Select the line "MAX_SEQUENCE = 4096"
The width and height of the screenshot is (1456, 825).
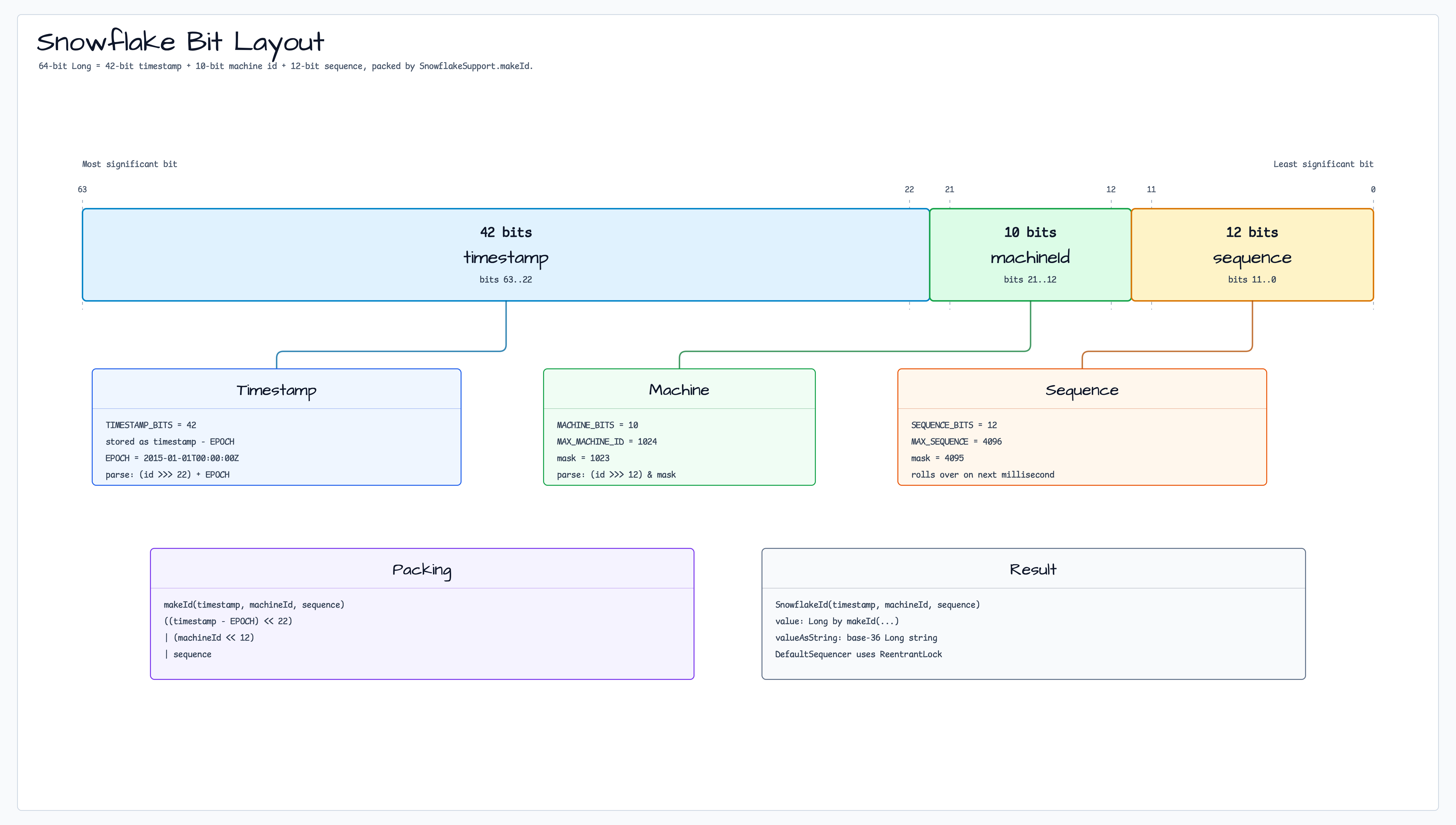point(956,441)
